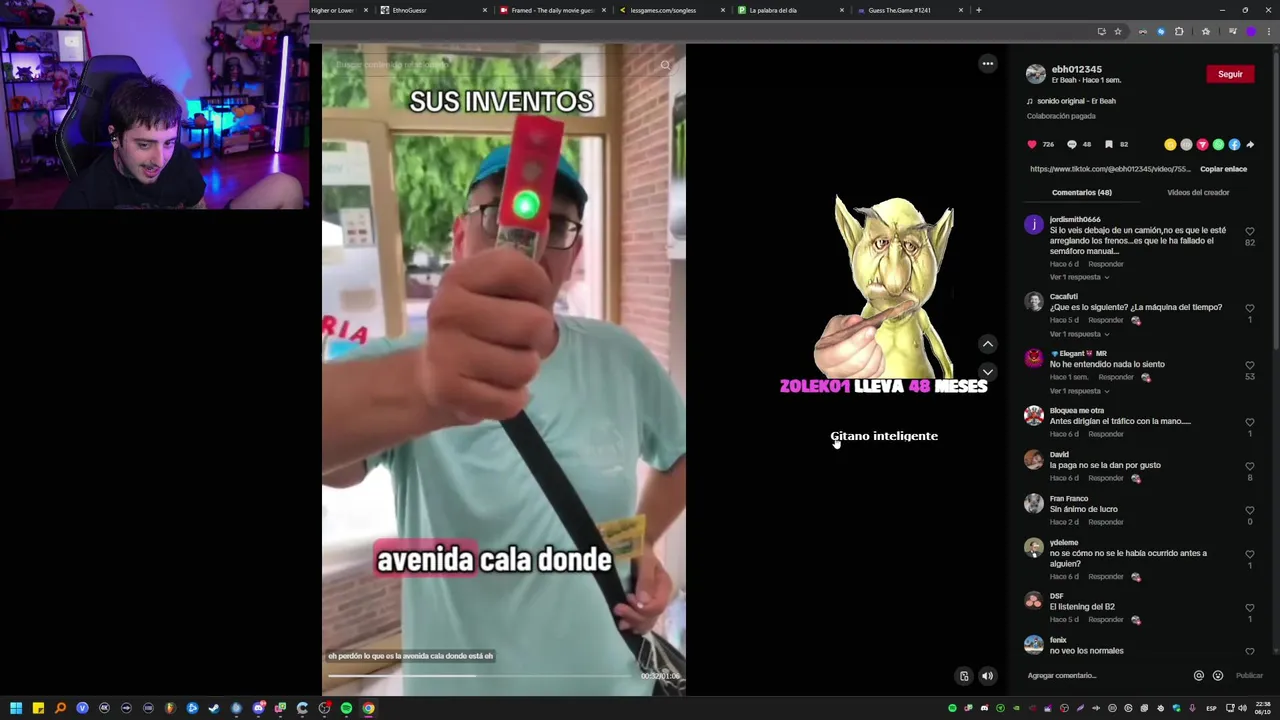Click the TikTok video to pause
The height and width of the screenshot is (720, 1280).
pos(503,370)
